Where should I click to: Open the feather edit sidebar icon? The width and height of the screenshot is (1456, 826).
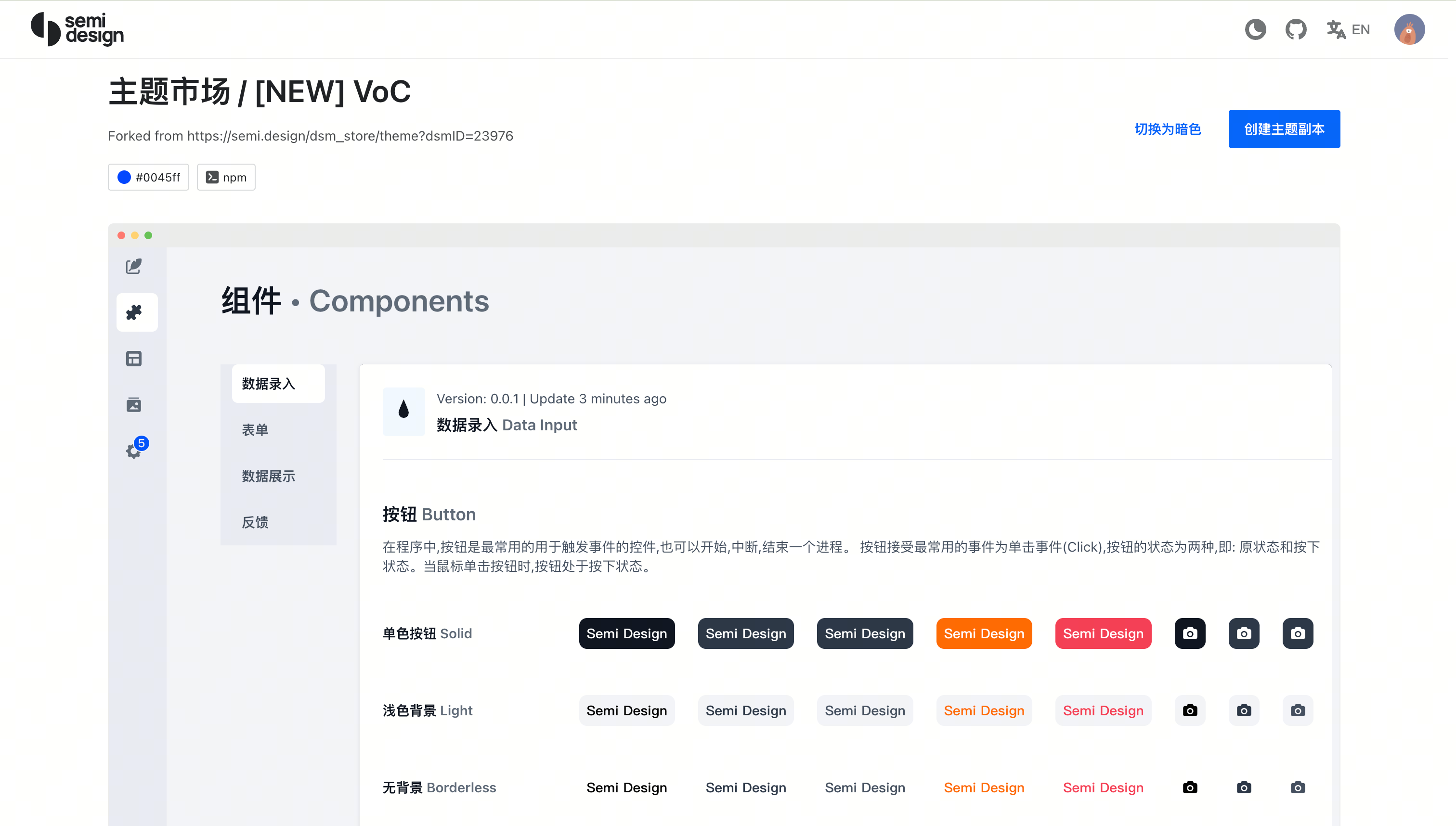tap(134, 266)
